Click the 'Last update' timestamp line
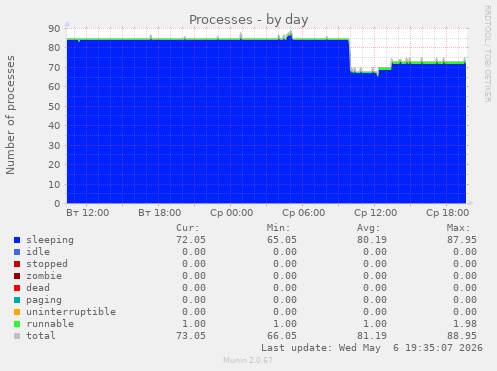 coord(372,348)
